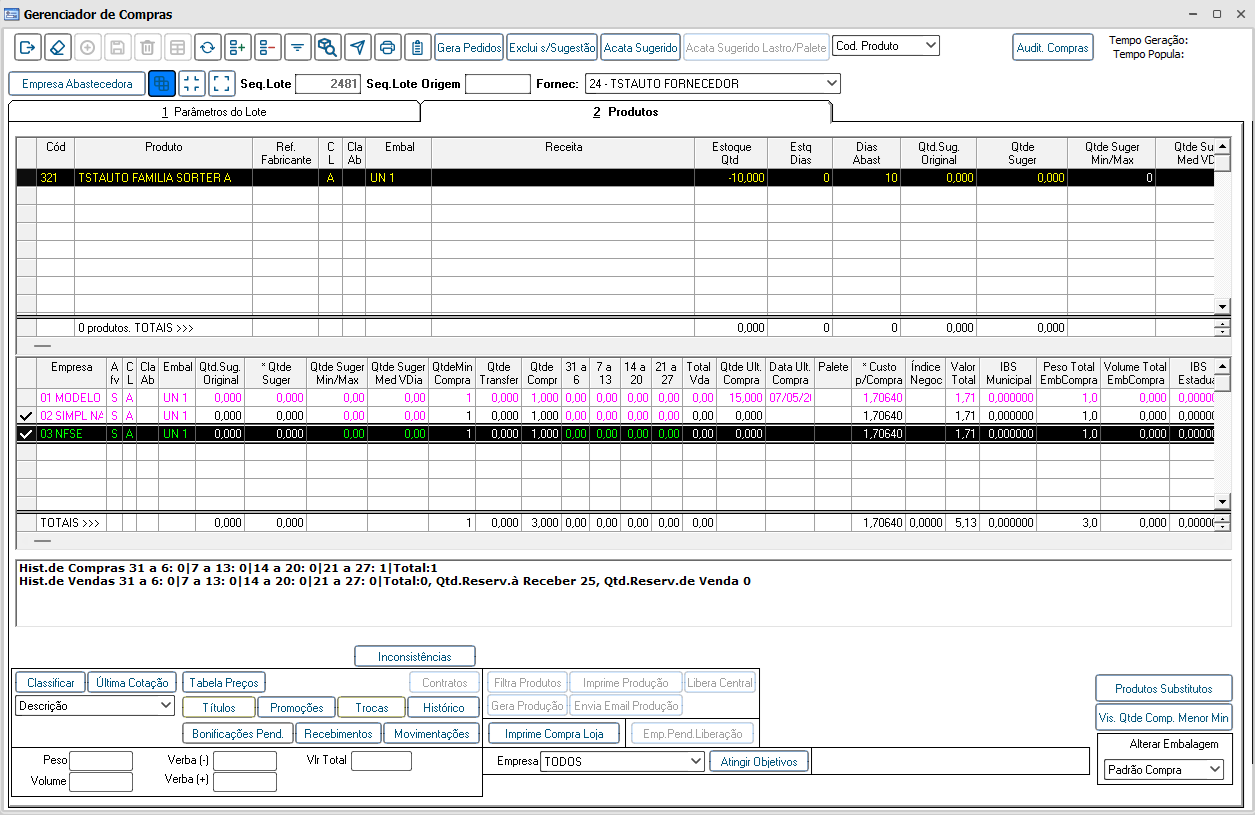
Task: Open Histórico
Action: click(x=444, y=707)
